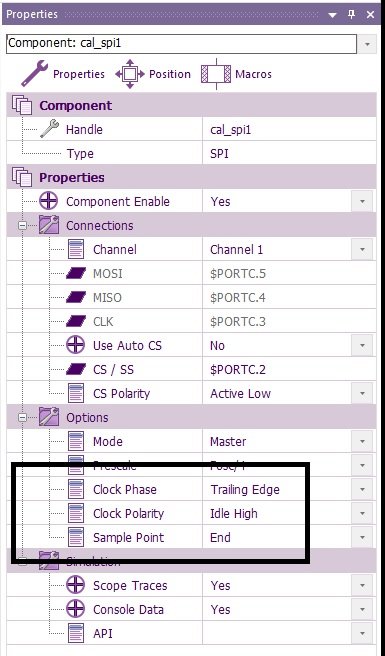Open the Clock Polarity dropdown arrow
This screenshot has height=656, width=385.
coord(362,513)
